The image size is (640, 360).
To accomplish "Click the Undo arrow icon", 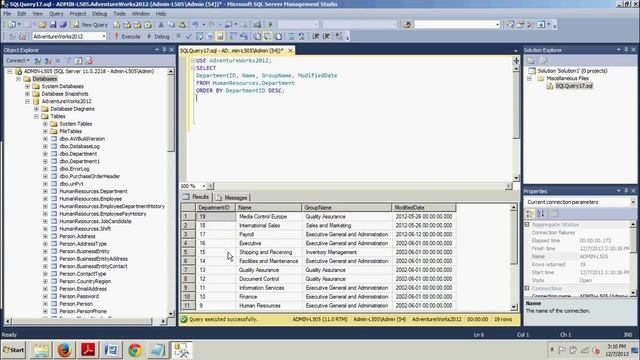I will pos(196,25).
